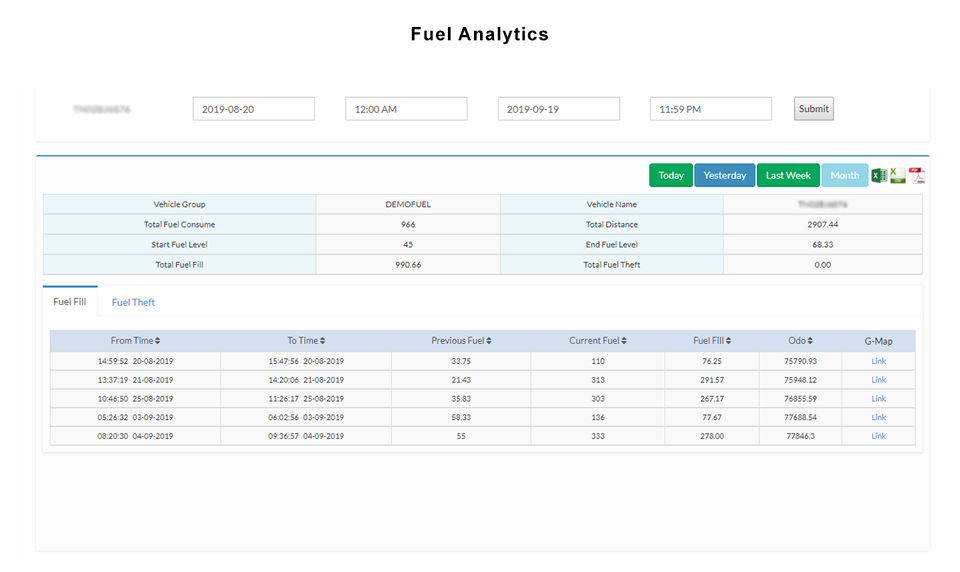Show Yesterday's fuel report
The image size is (960, 572).
tap(725, 175)
